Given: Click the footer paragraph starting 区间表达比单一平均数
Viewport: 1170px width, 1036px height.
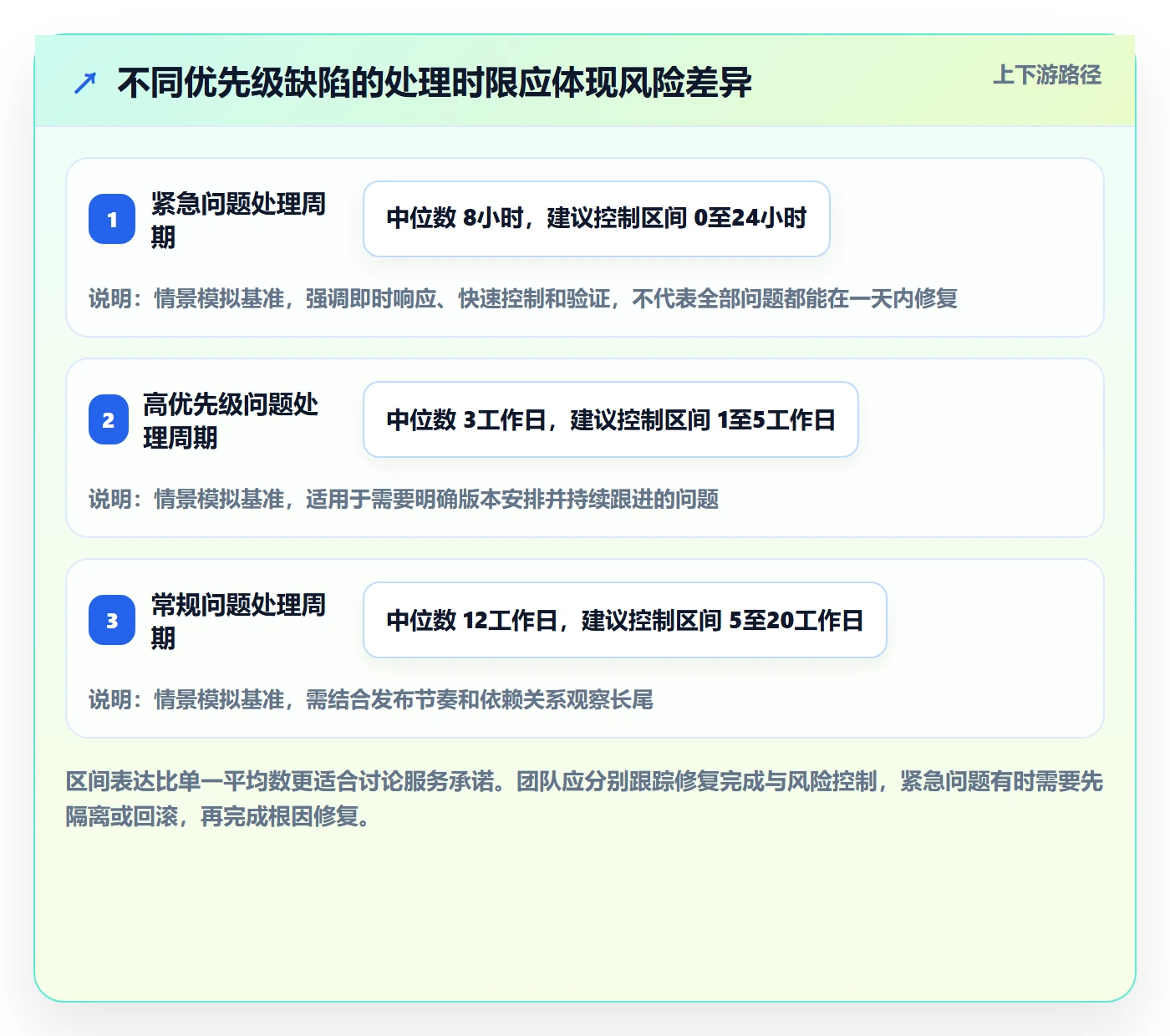Looking at the screenshot, I should click(x=584, y=799).
